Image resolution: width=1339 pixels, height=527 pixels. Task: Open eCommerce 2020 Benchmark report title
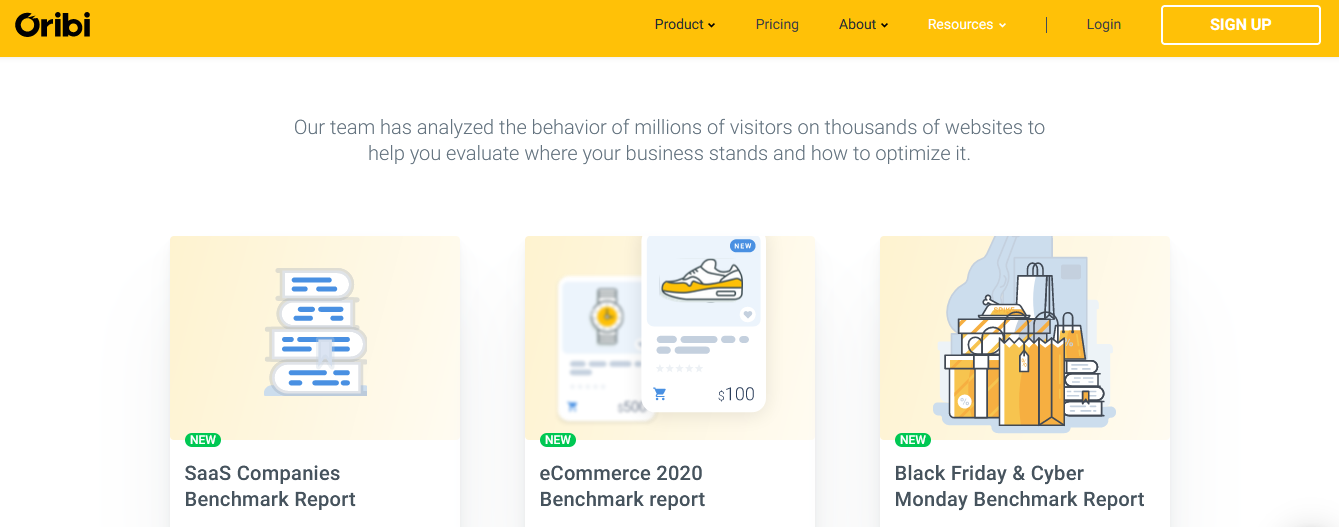point(622,486)
